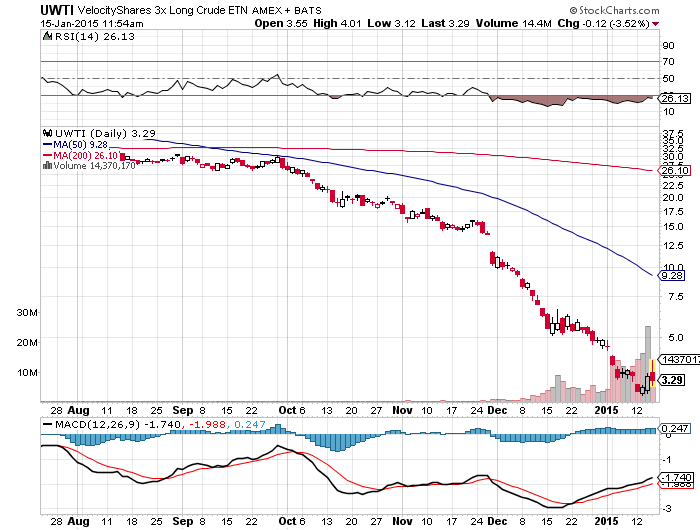700x530 pixels.
Task: Click Aug on the MACD panel date axis
Action: (x=79, y=521)
